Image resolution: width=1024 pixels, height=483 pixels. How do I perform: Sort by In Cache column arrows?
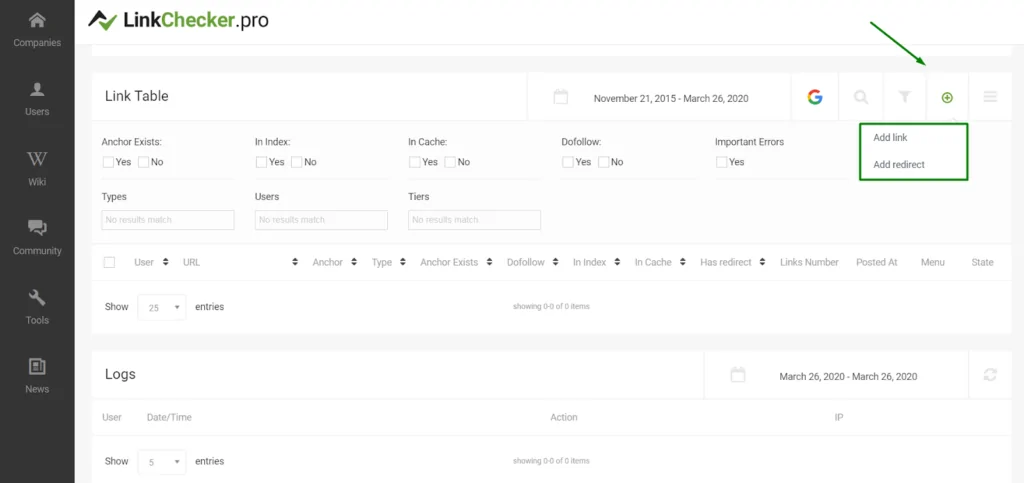(x=682, y=262)
